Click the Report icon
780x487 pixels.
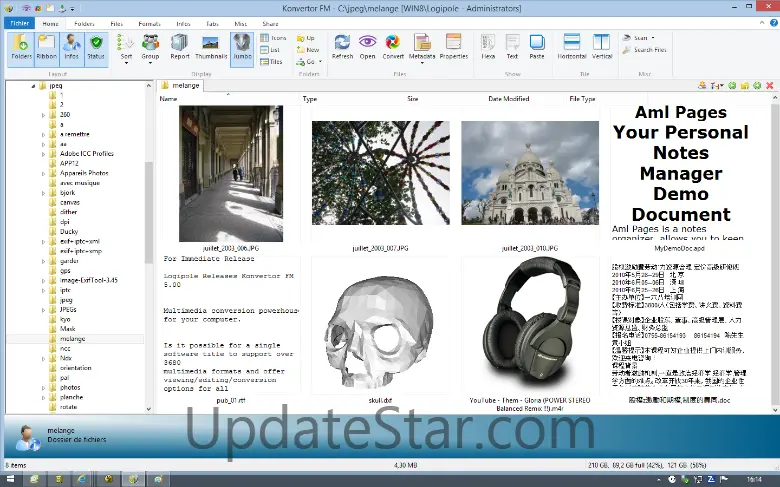(x=180, y=46)
